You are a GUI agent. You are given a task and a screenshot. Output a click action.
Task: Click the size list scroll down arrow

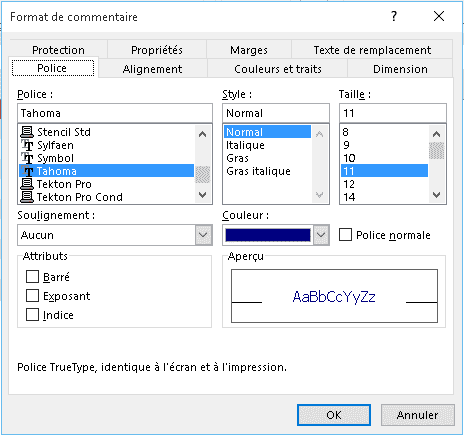tap(437, 194)
